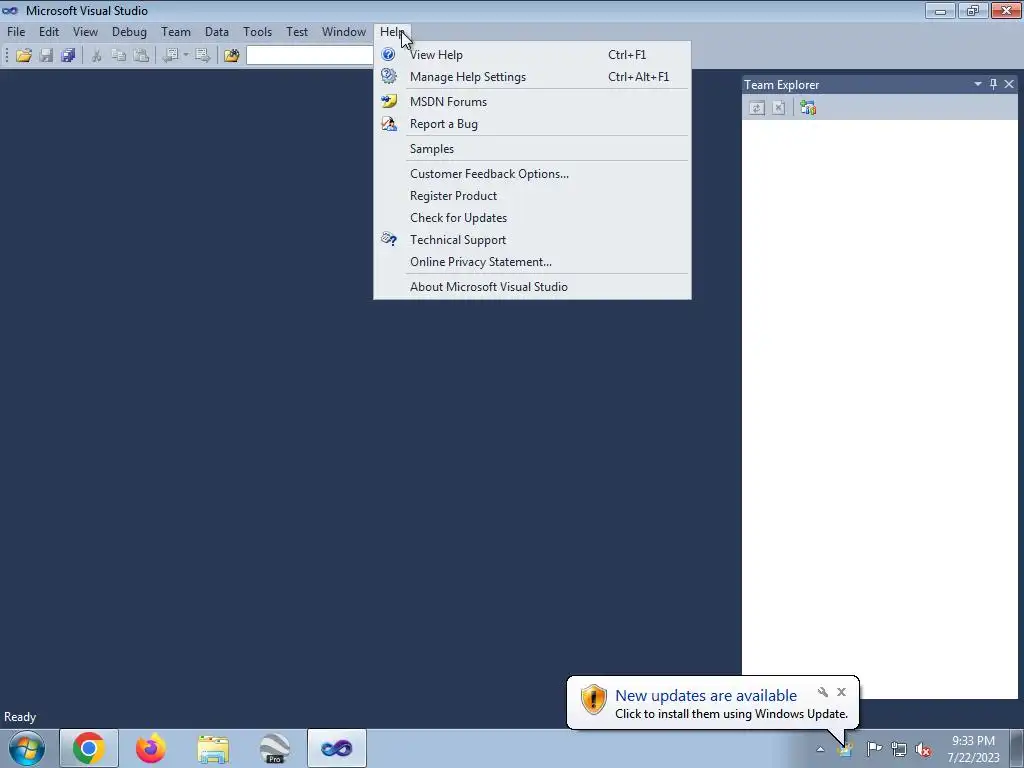The height and width of the screenshot is (768, 1024).
Task: Open Action Center flag icon
Action: [874, 749]
